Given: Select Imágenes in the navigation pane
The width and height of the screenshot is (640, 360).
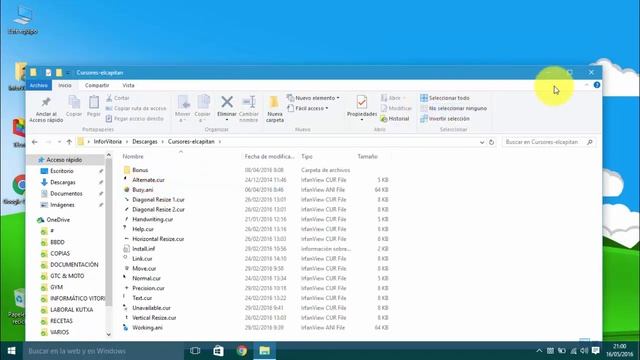Looking at the screenshot, I should (x=62, y=205).
